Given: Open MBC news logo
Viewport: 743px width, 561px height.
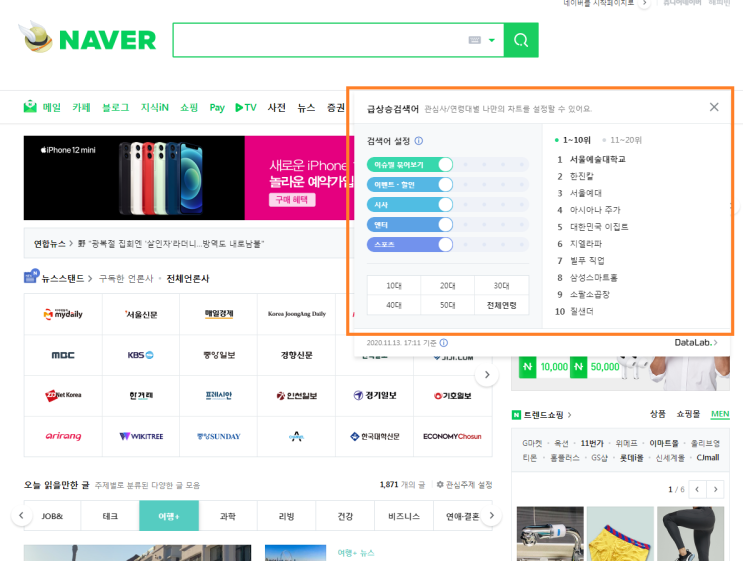Looking at the screenshot, I should [63, 355].
